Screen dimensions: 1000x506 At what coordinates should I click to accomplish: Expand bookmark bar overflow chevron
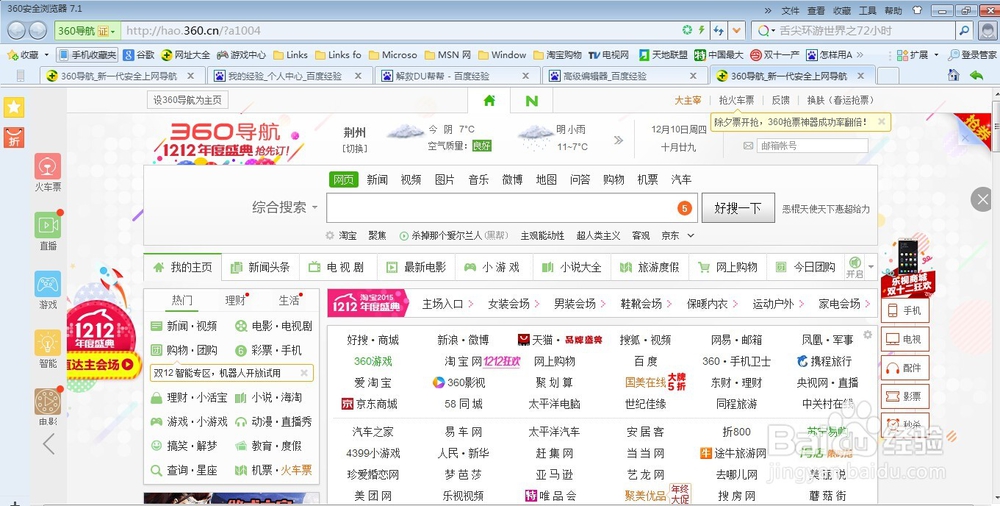860,55
